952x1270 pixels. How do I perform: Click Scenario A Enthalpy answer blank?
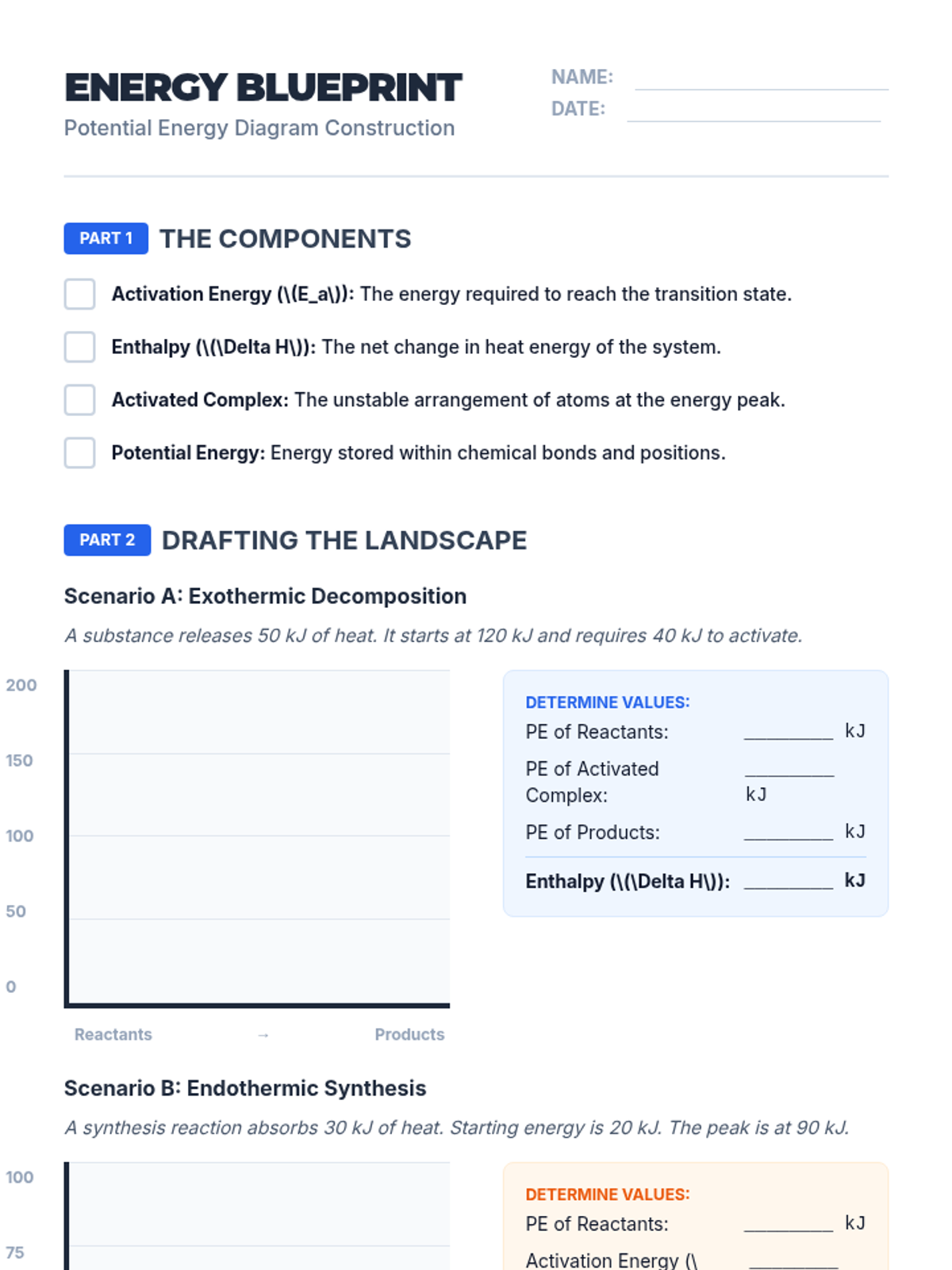tap(788, 880)
